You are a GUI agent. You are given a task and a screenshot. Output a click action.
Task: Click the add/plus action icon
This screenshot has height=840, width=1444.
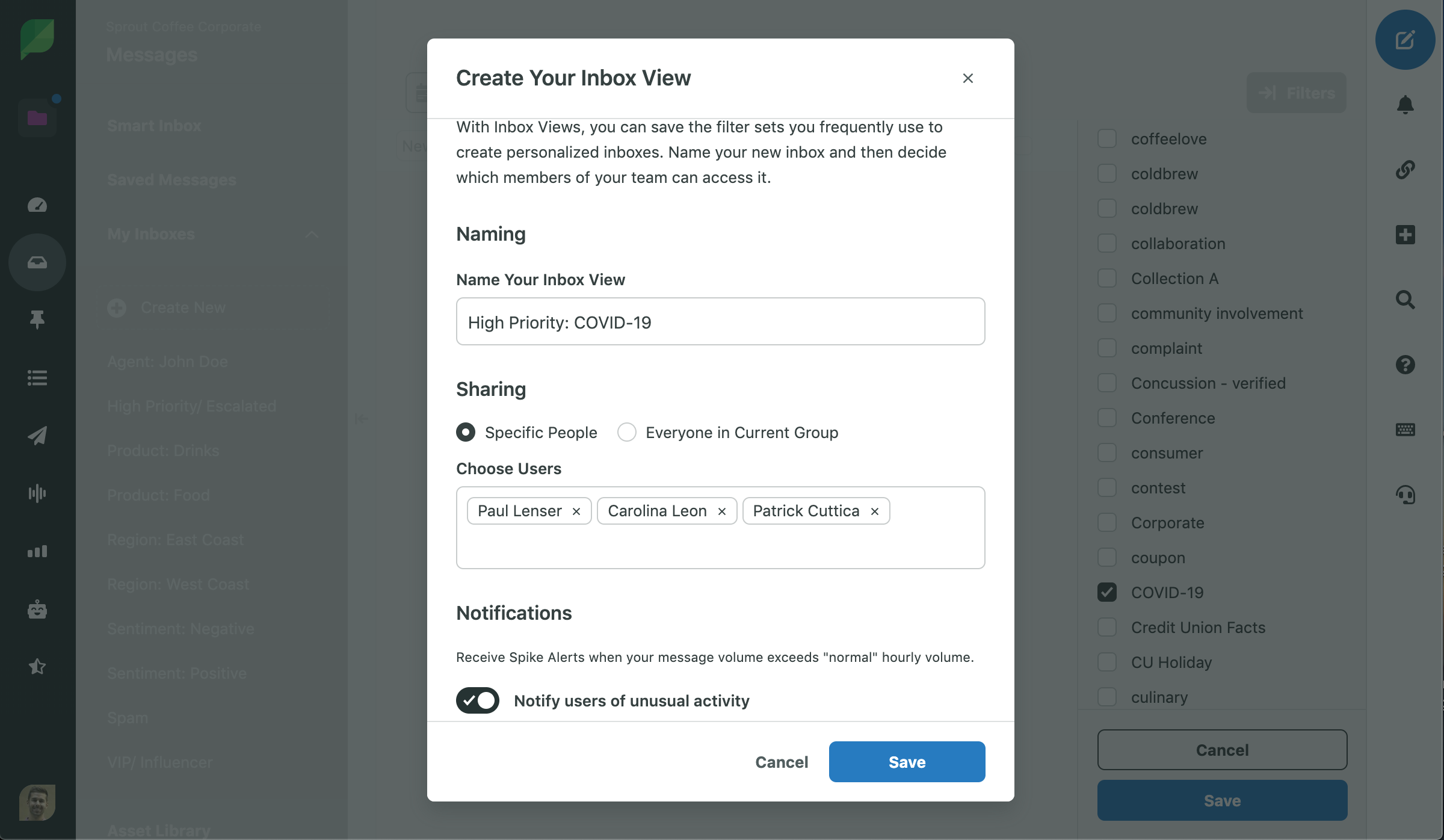pos(1404,232)
